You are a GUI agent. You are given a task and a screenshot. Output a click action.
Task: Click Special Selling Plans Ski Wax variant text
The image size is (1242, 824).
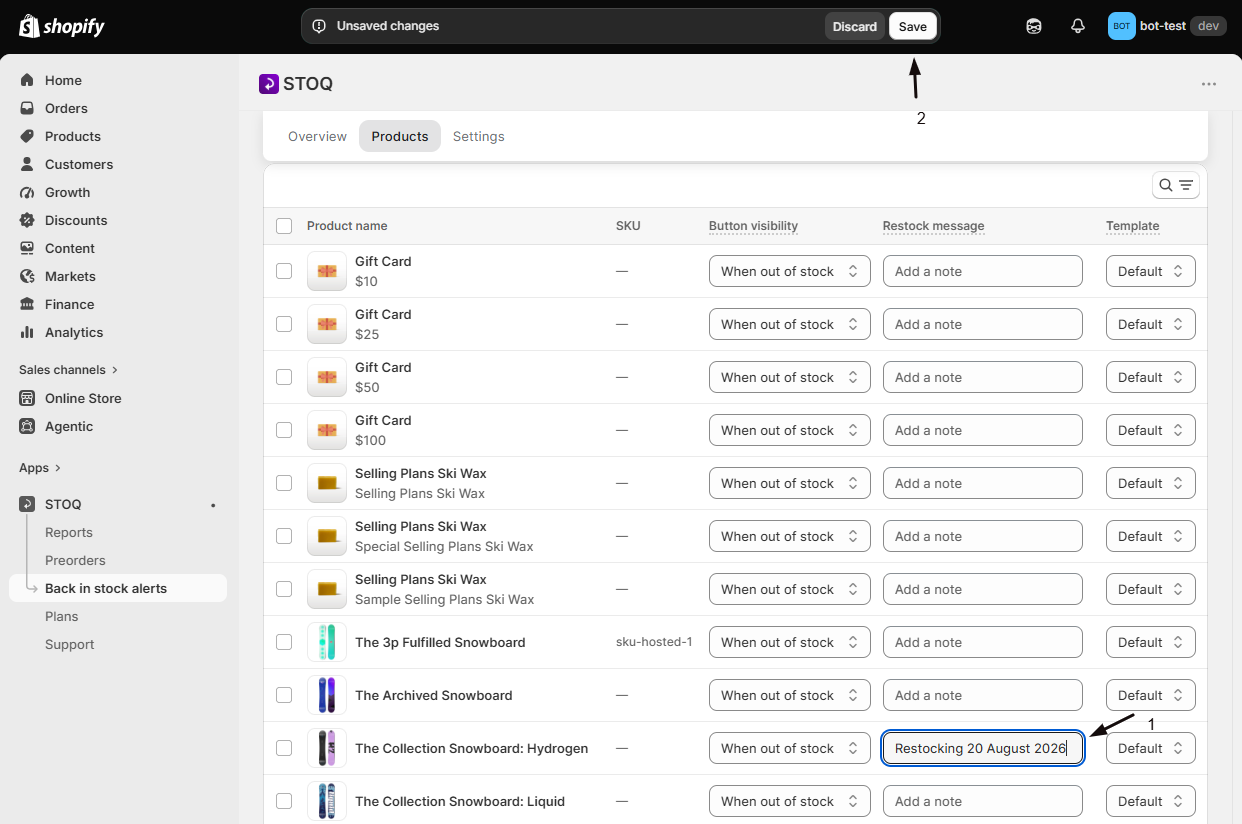[x=444, y=547]
